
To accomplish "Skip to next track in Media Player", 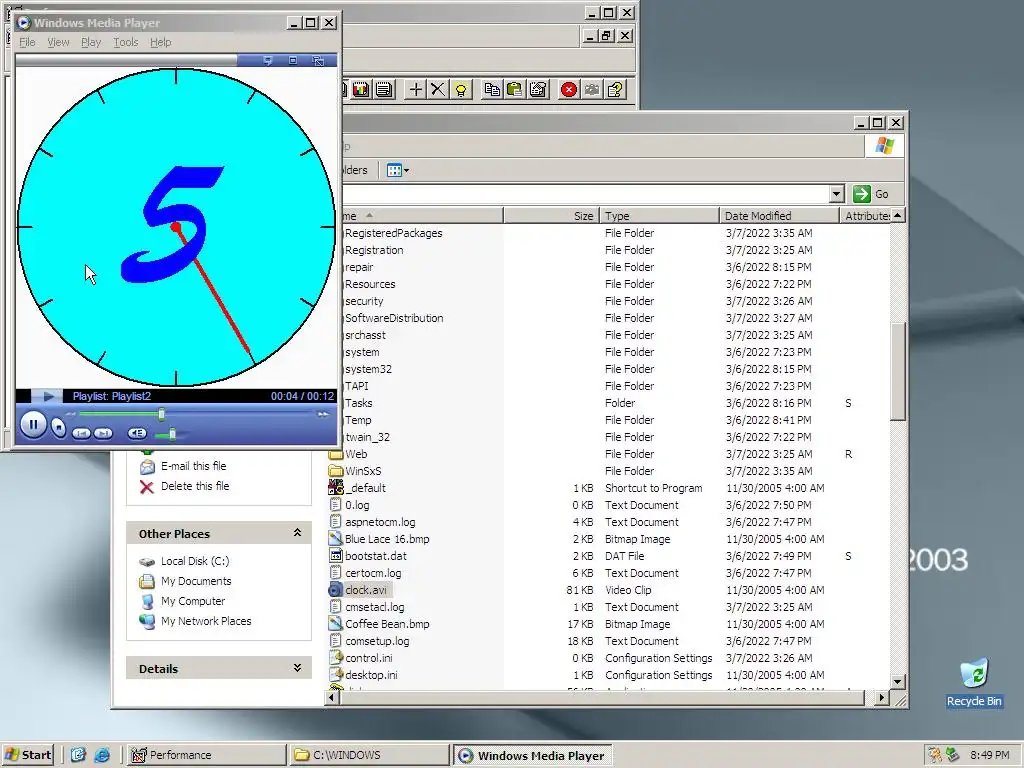I will click(x=103, y=433).
